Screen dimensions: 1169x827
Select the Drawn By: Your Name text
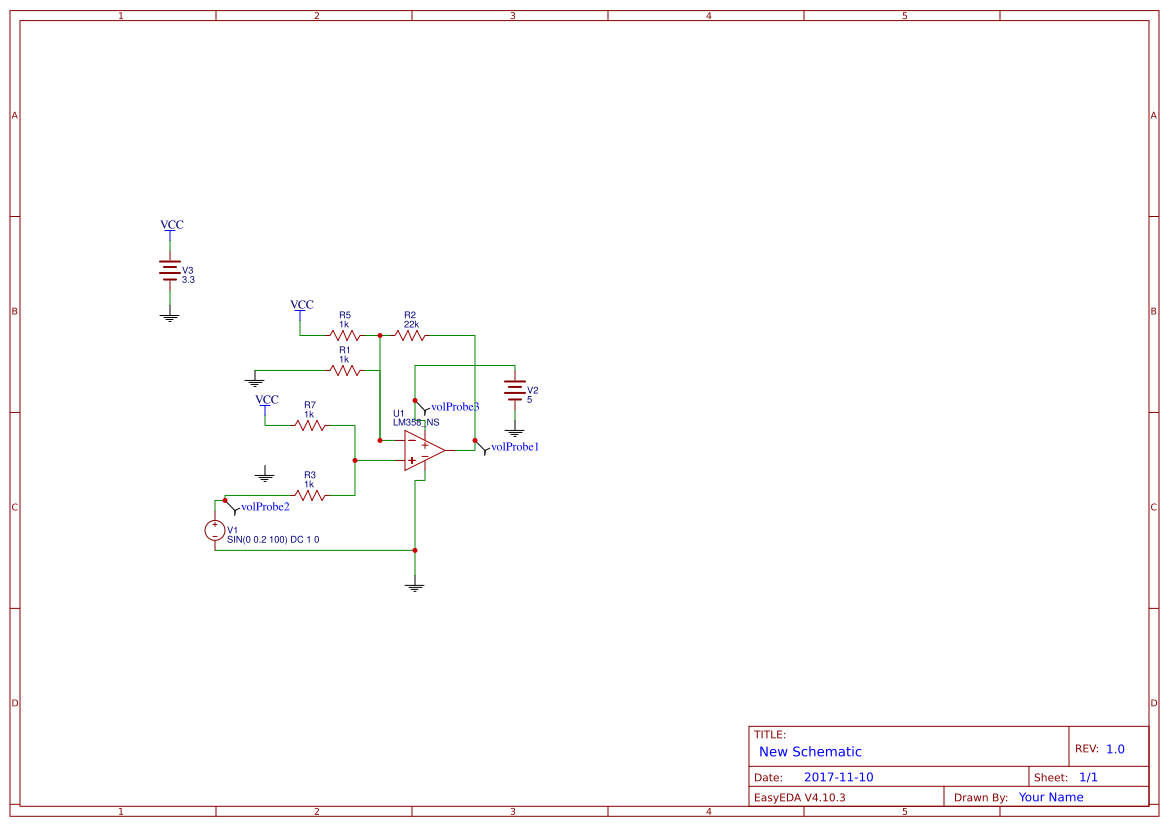pyautogui.click(x=1049, y=797)
